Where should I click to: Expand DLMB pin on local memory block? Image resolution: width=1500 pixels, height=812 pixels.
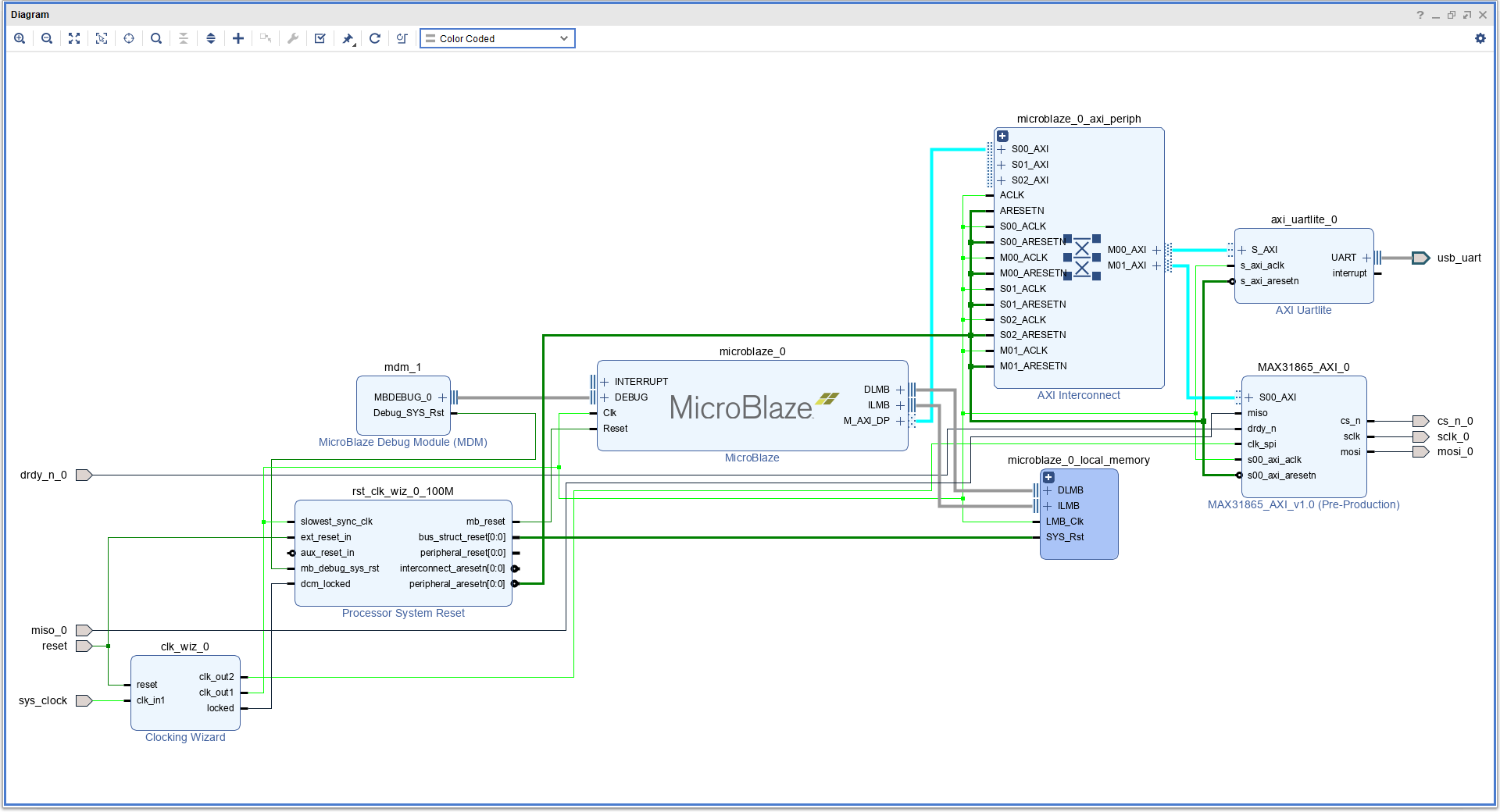pos(1048,490)
